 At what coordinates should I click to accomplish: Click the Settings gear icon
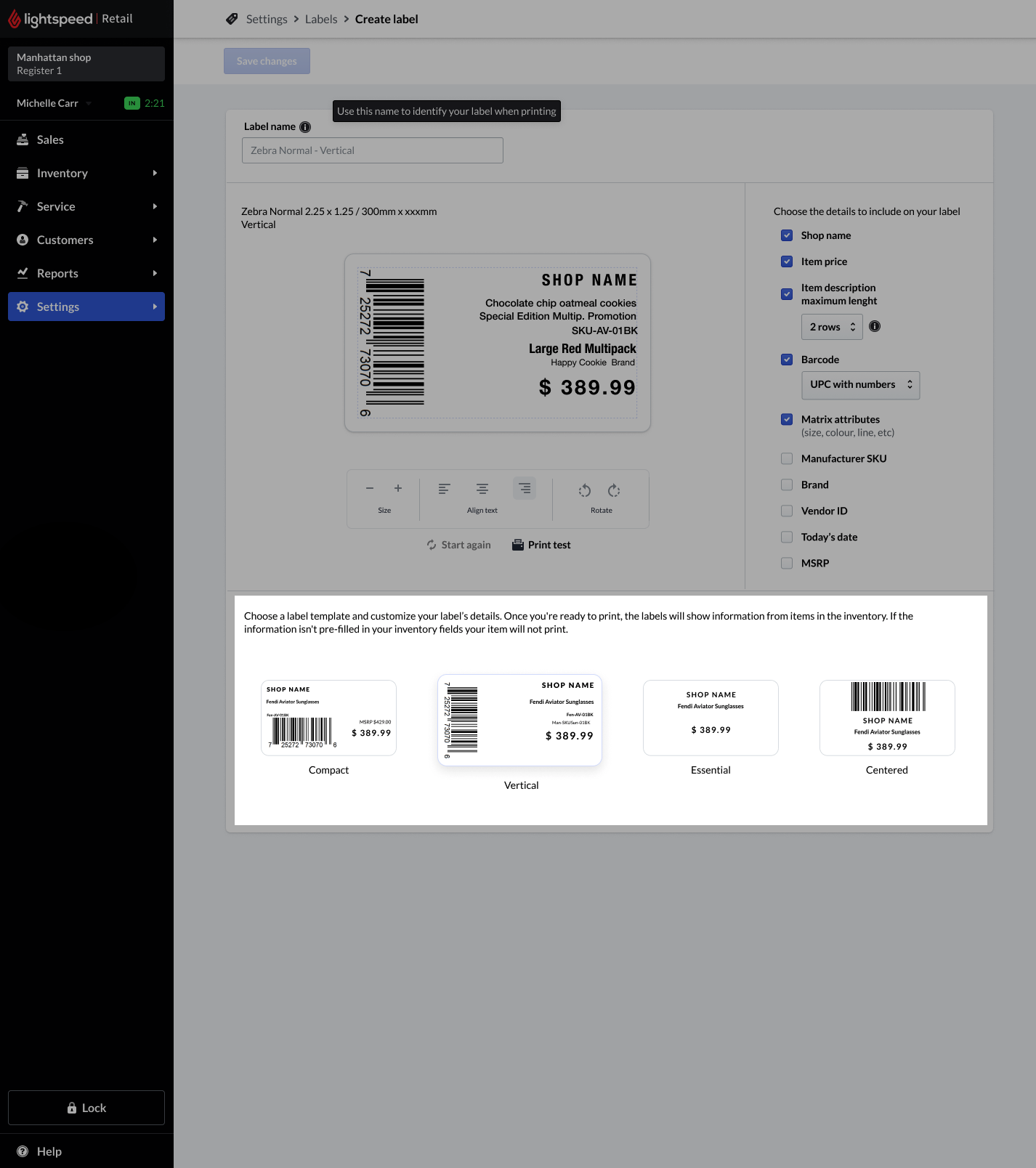23,307
